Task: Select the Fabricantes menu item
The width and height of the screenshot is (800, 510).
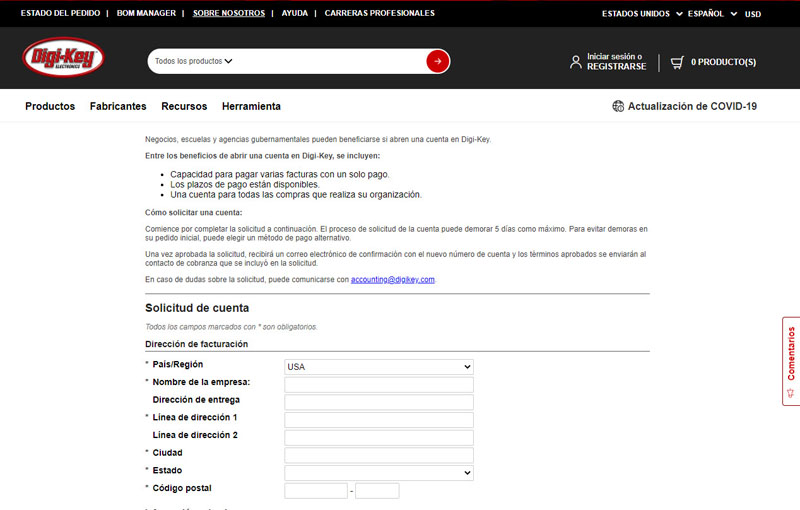Action: [118, 106]
